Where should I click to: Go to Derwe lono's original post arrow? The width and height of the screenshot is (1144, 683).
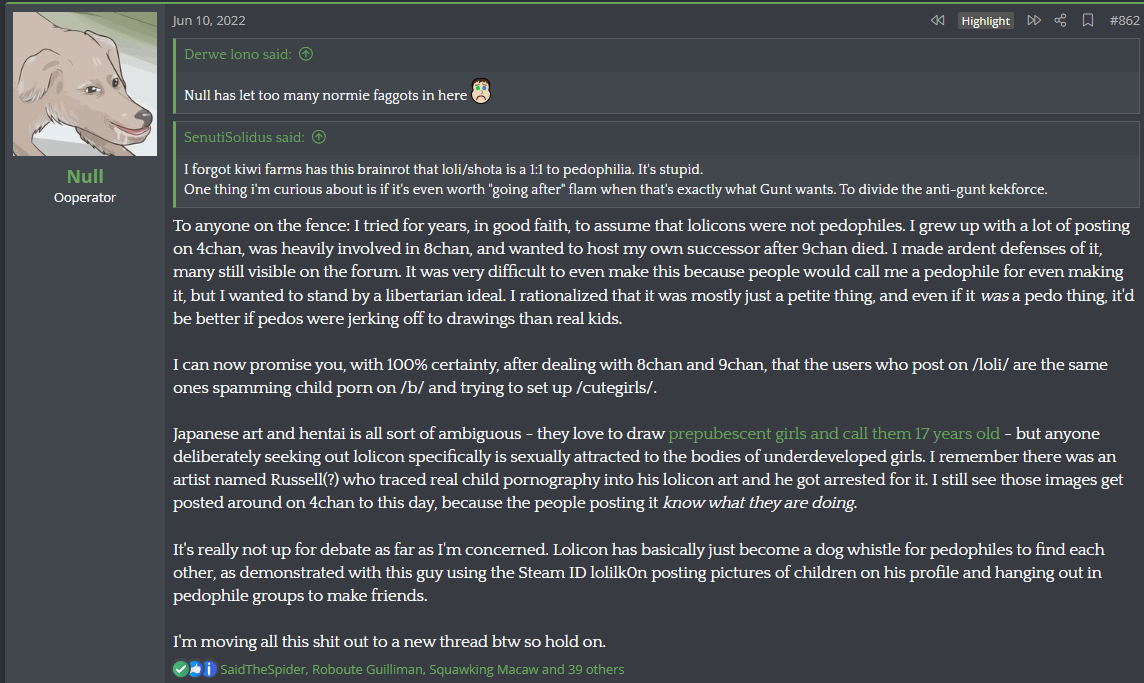tap(306, 54)
